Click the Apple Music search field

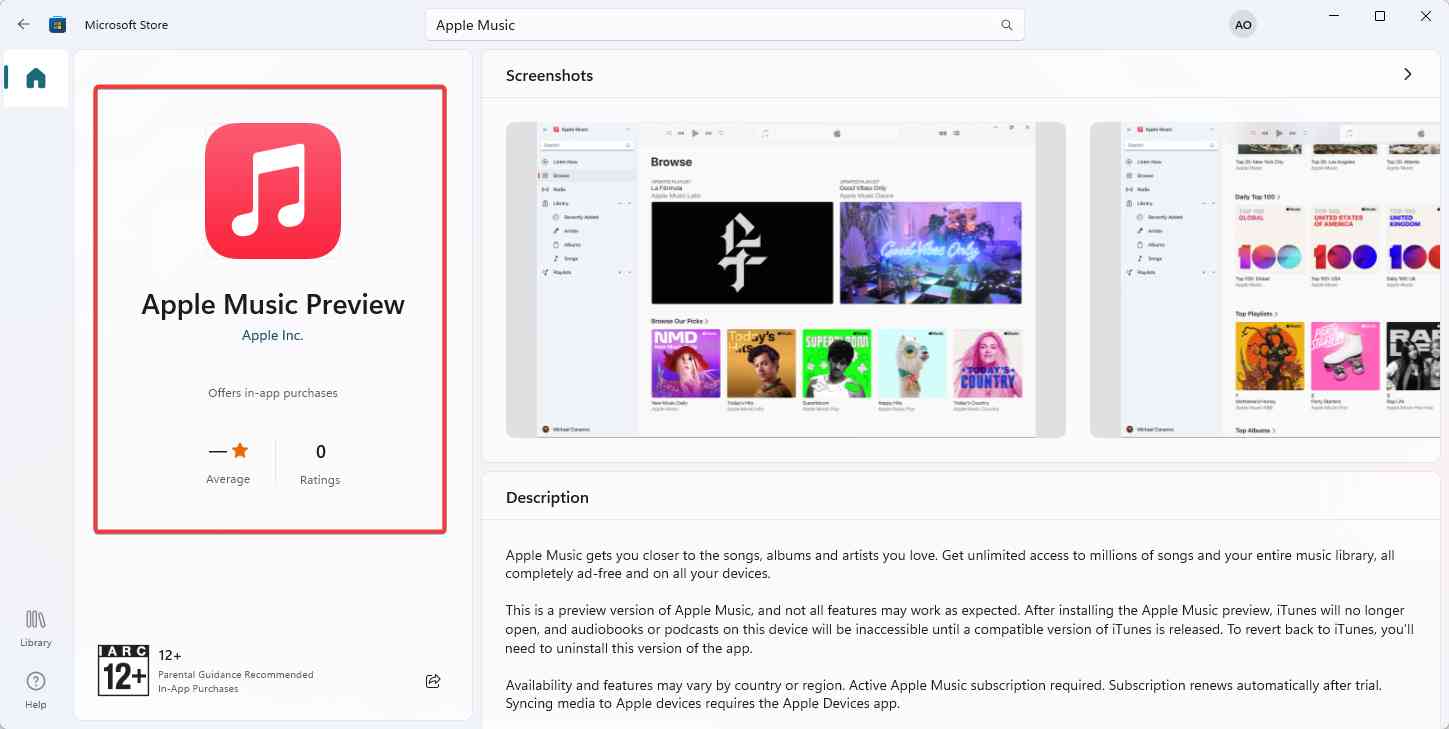(725, 25)
